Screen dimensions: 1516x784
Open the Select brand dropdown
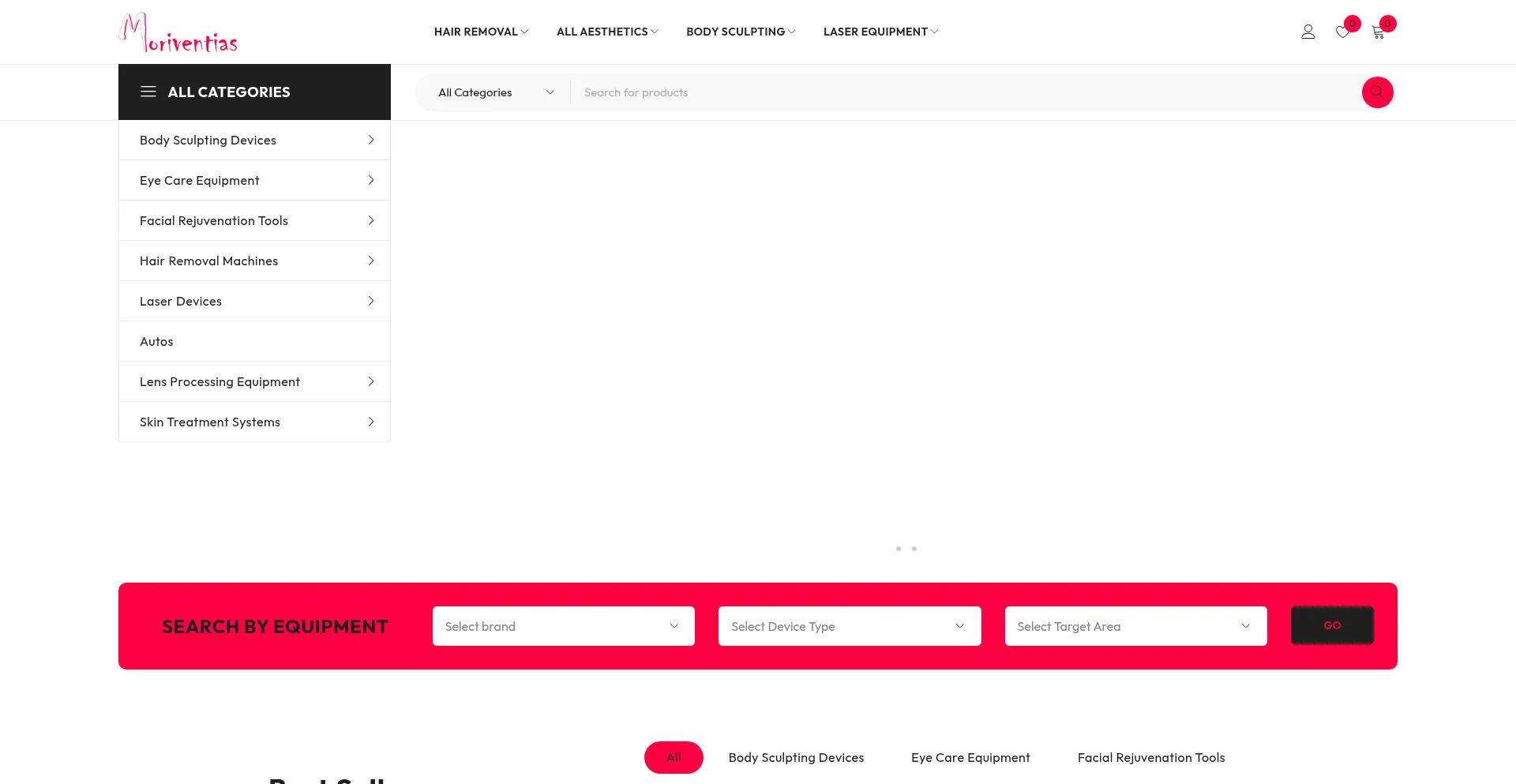pos(563,626)
